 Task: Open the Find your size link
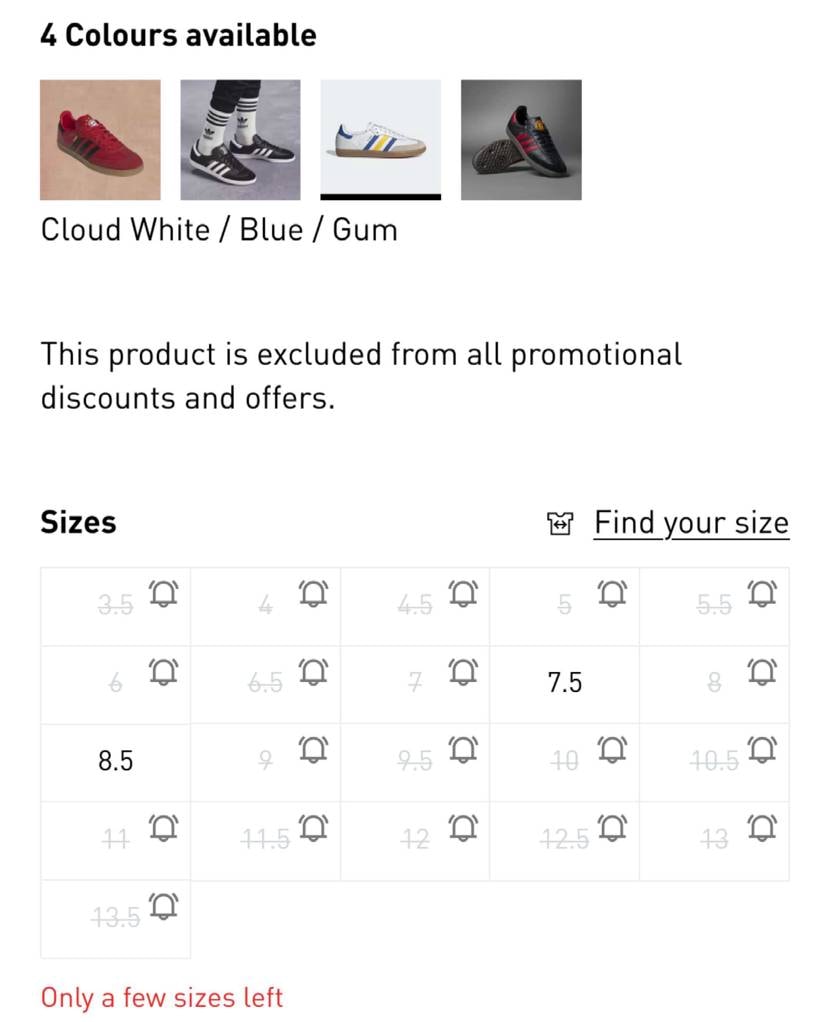click(x=691, y=523)
